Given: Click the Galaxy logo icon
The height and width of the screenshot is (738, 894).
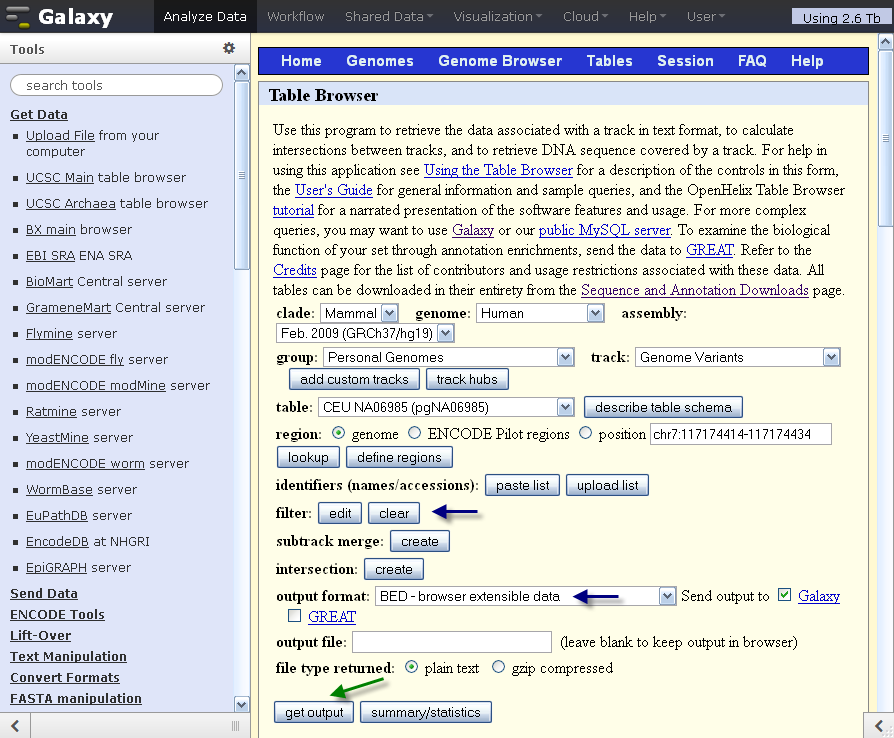Looking at the screenshot, I should point(17,17).
